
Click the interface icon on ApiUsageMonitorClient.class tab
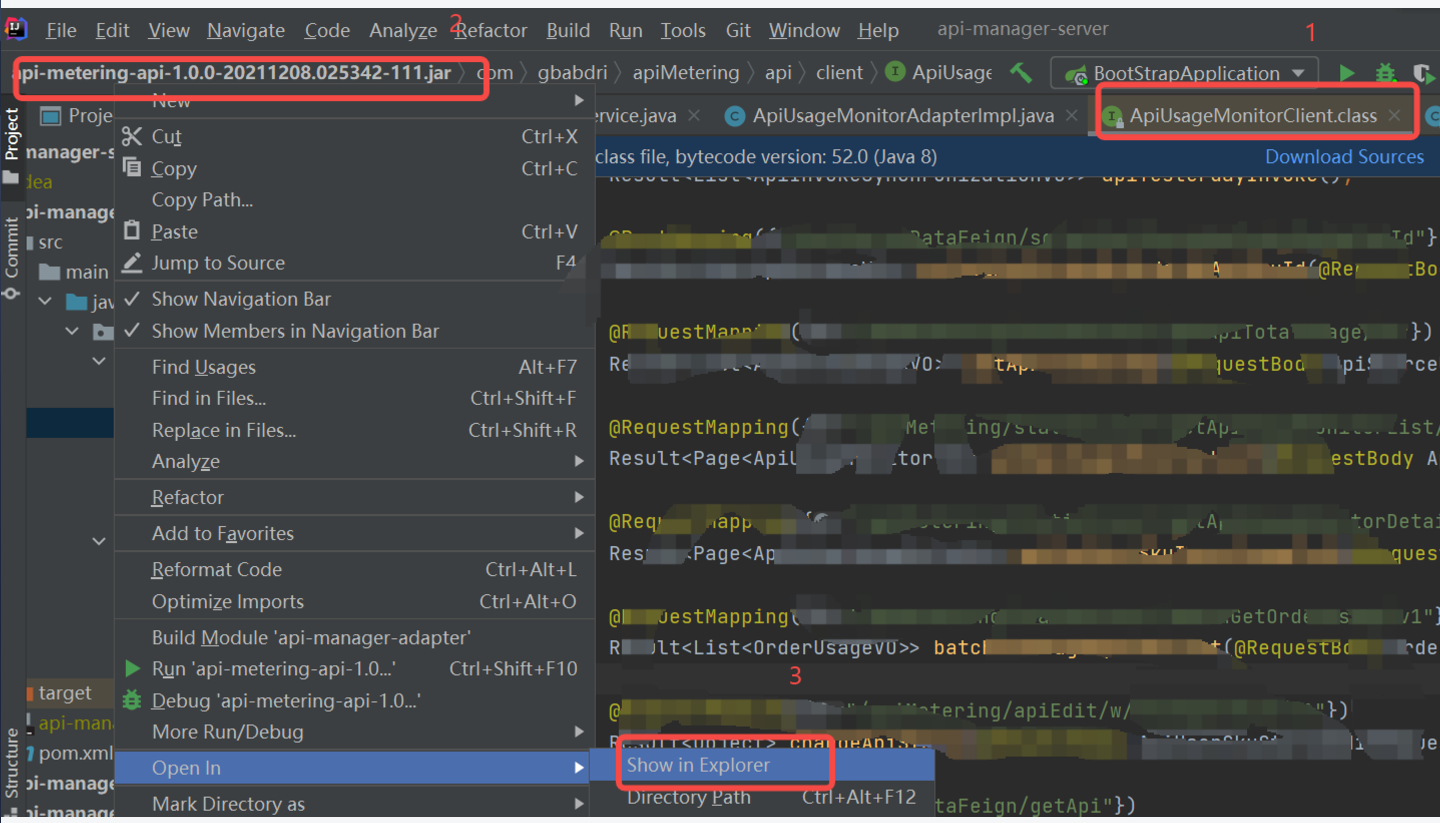(x=1113, y=116)
